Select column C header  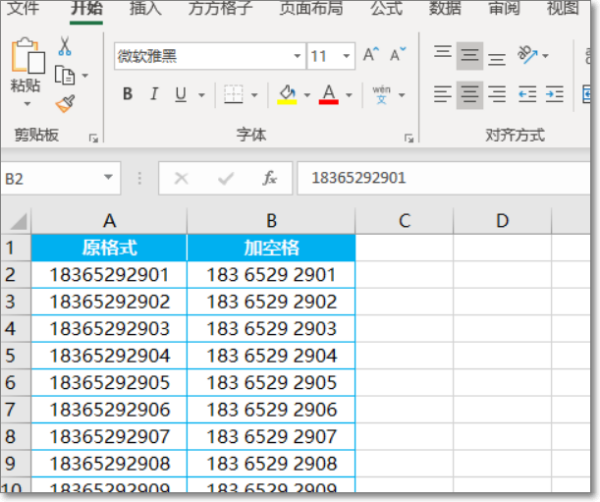[x=404, y=221]
